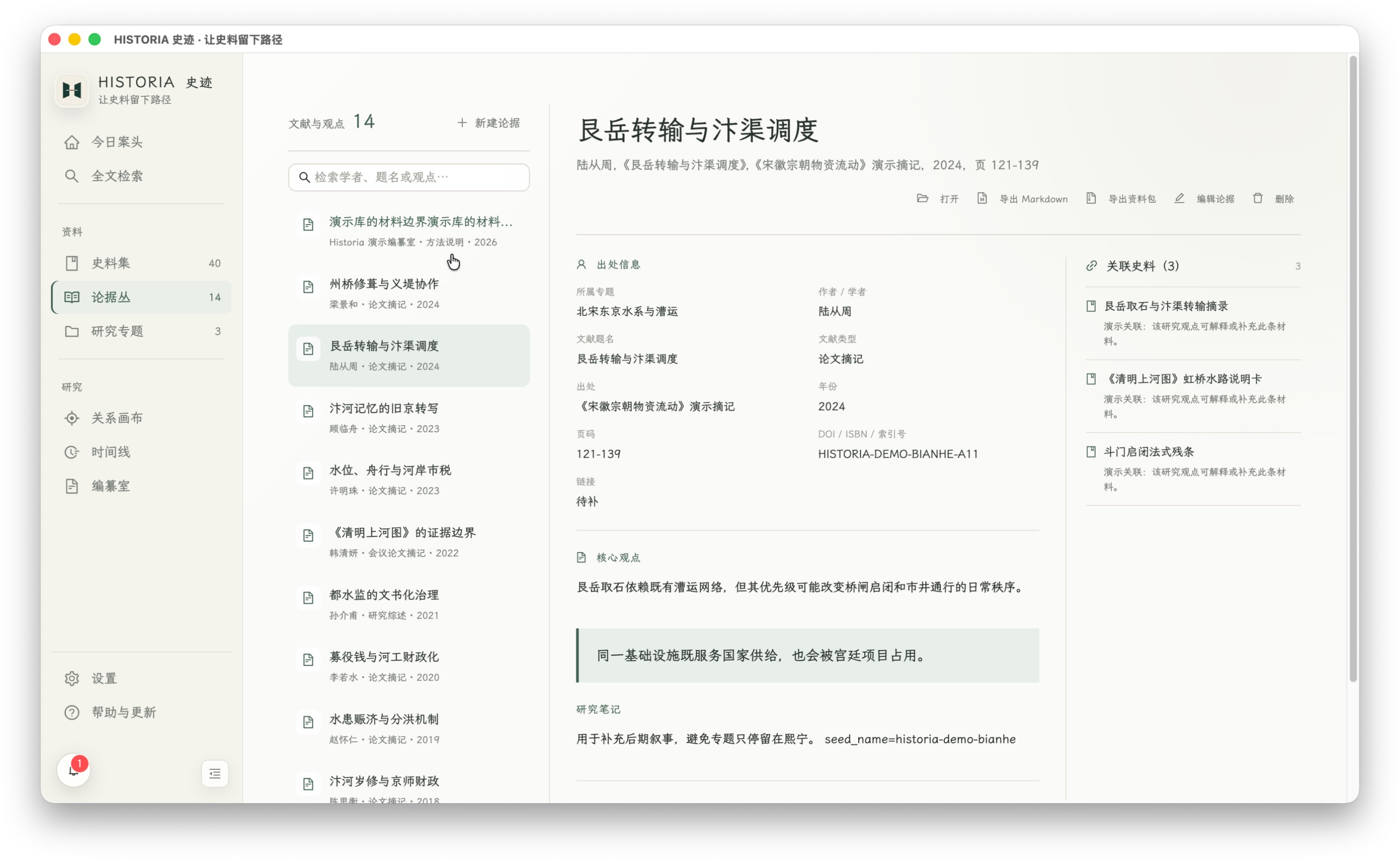This screenshot has height=859, width=1400.
Task: Open the 时间线 timeline view
Action: tap(141, 452)
